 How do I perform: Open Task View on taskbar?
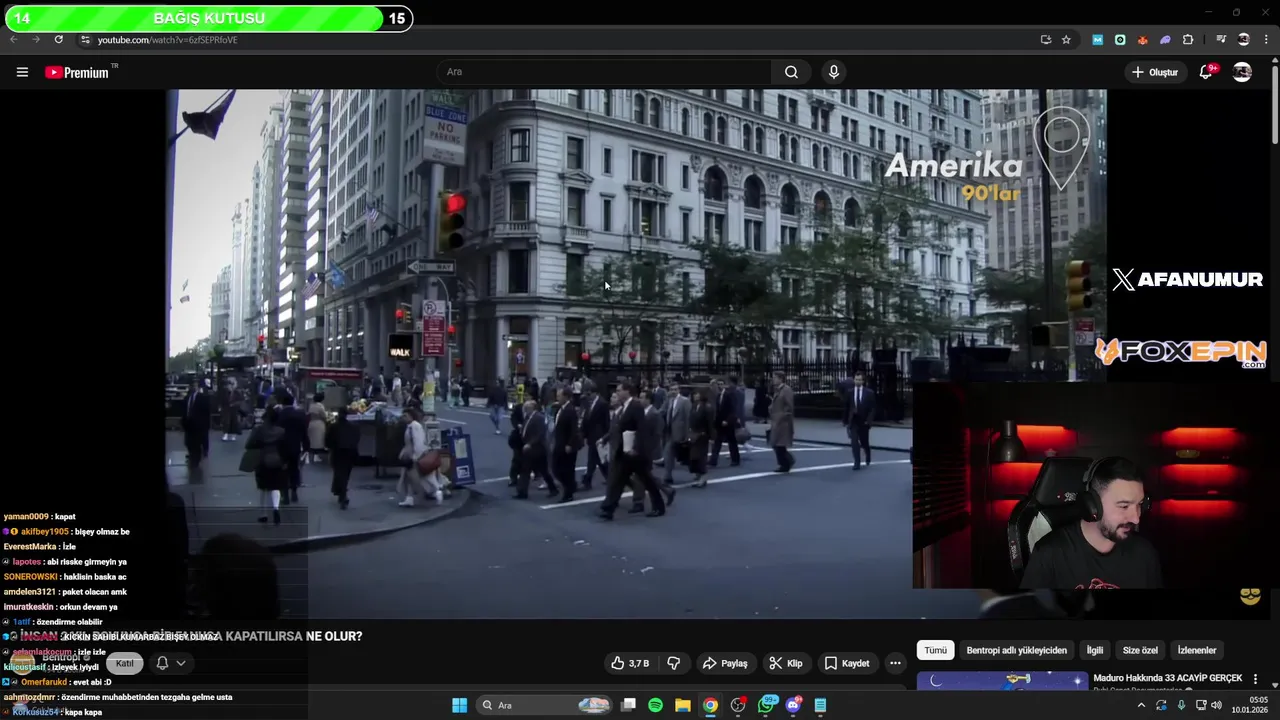628,705
